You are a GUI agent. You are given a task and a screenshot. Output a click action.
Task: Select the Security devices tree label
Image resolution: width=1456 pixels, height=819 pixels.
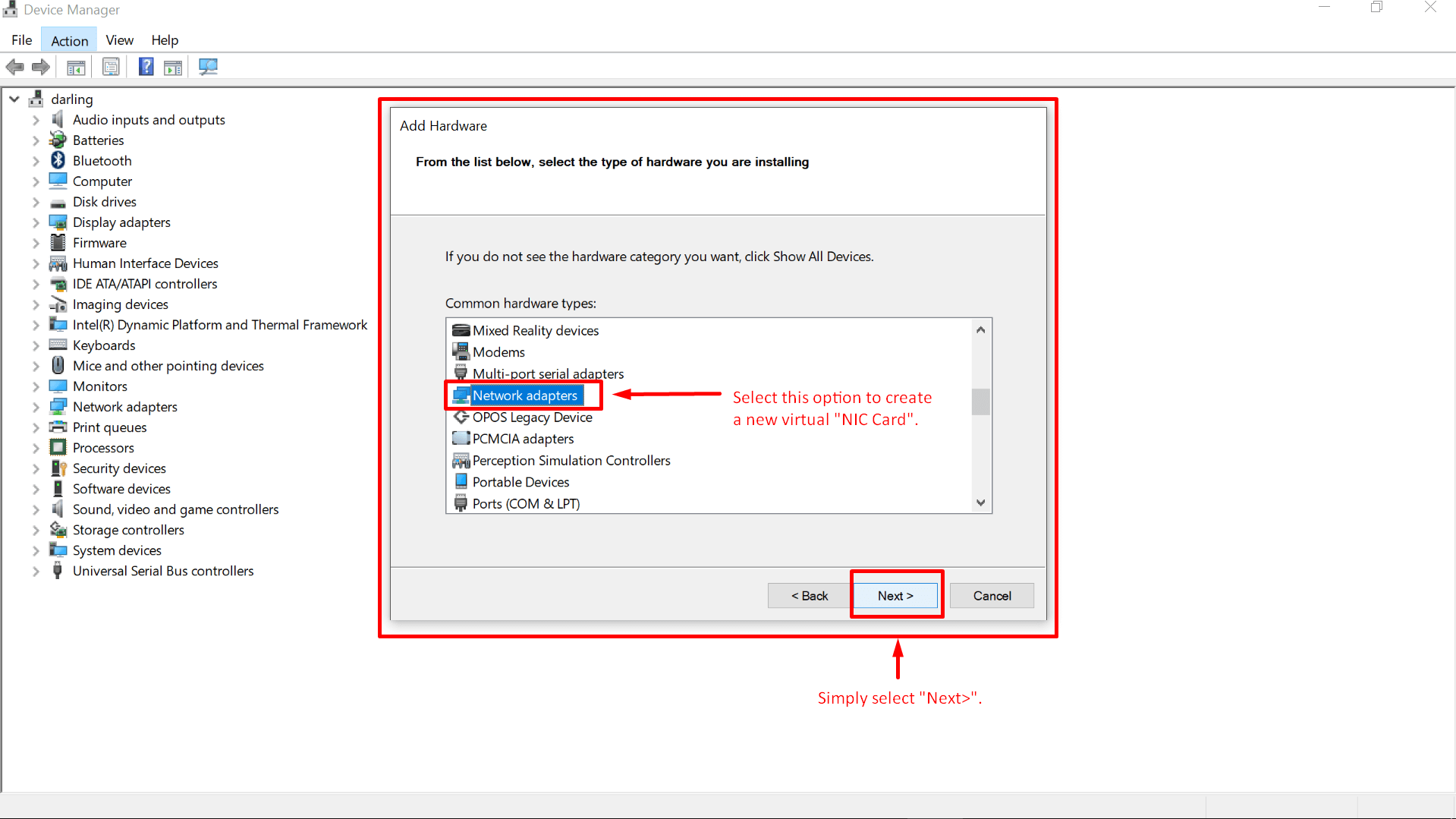119,468
